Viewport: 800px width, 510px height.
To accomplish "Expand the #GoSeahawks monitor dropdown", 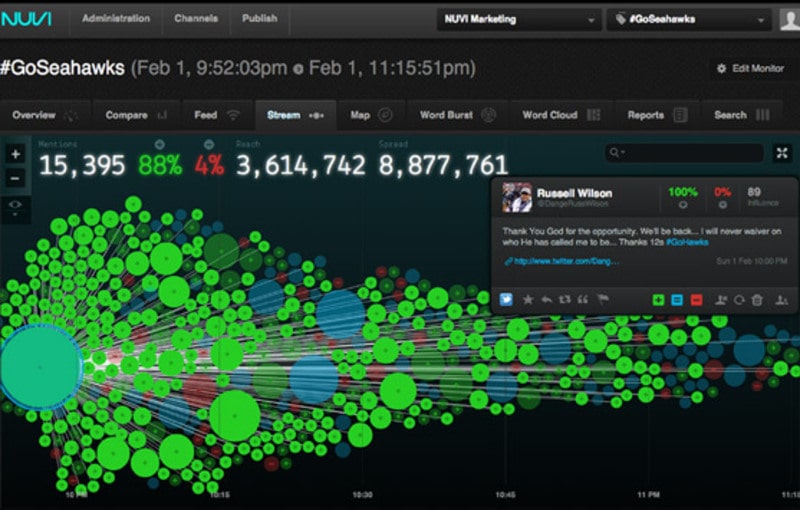I will click(689, 19).
